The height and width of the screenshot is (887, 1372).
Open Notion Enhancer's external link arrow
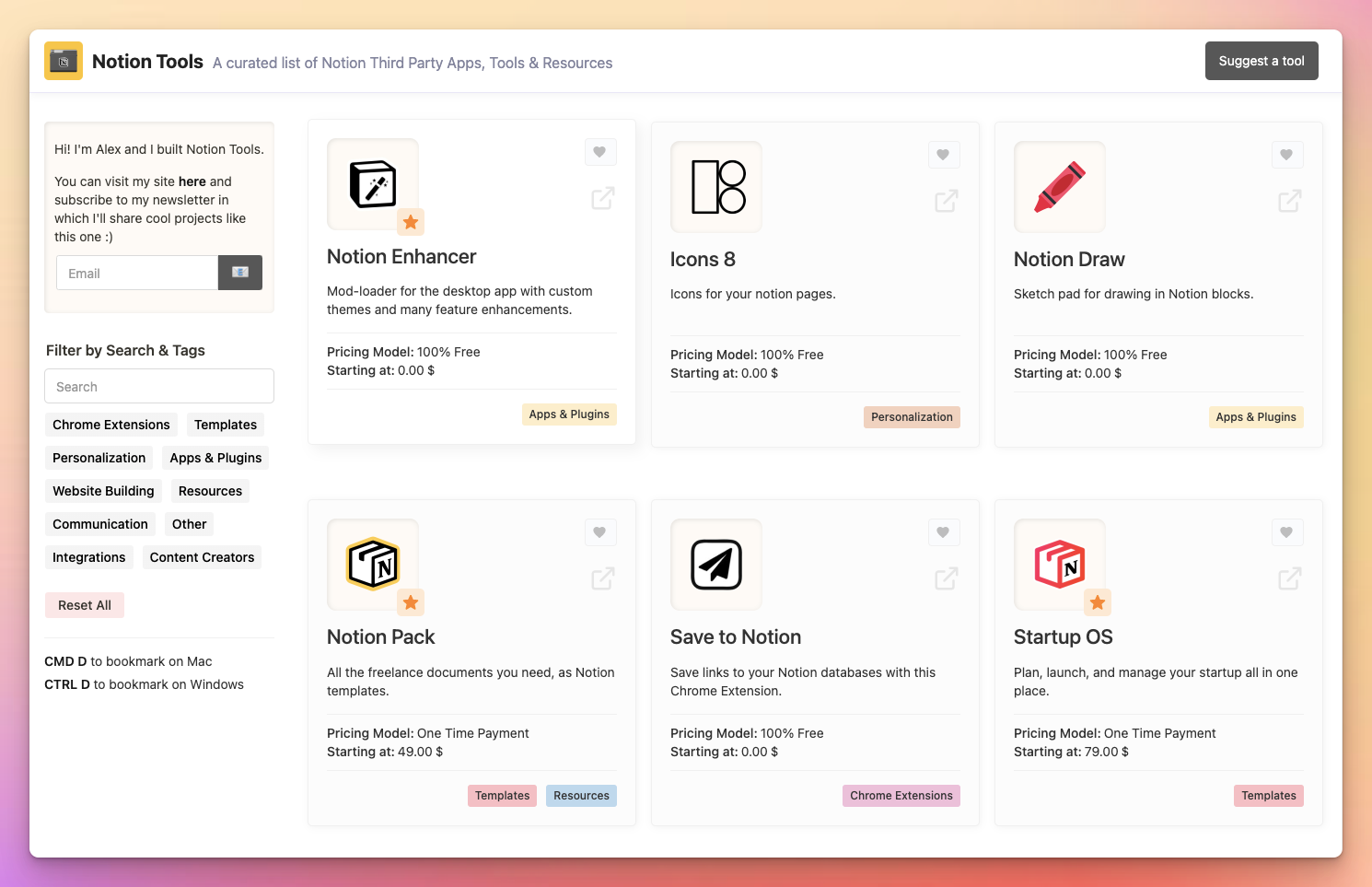[x=602, y=198]
